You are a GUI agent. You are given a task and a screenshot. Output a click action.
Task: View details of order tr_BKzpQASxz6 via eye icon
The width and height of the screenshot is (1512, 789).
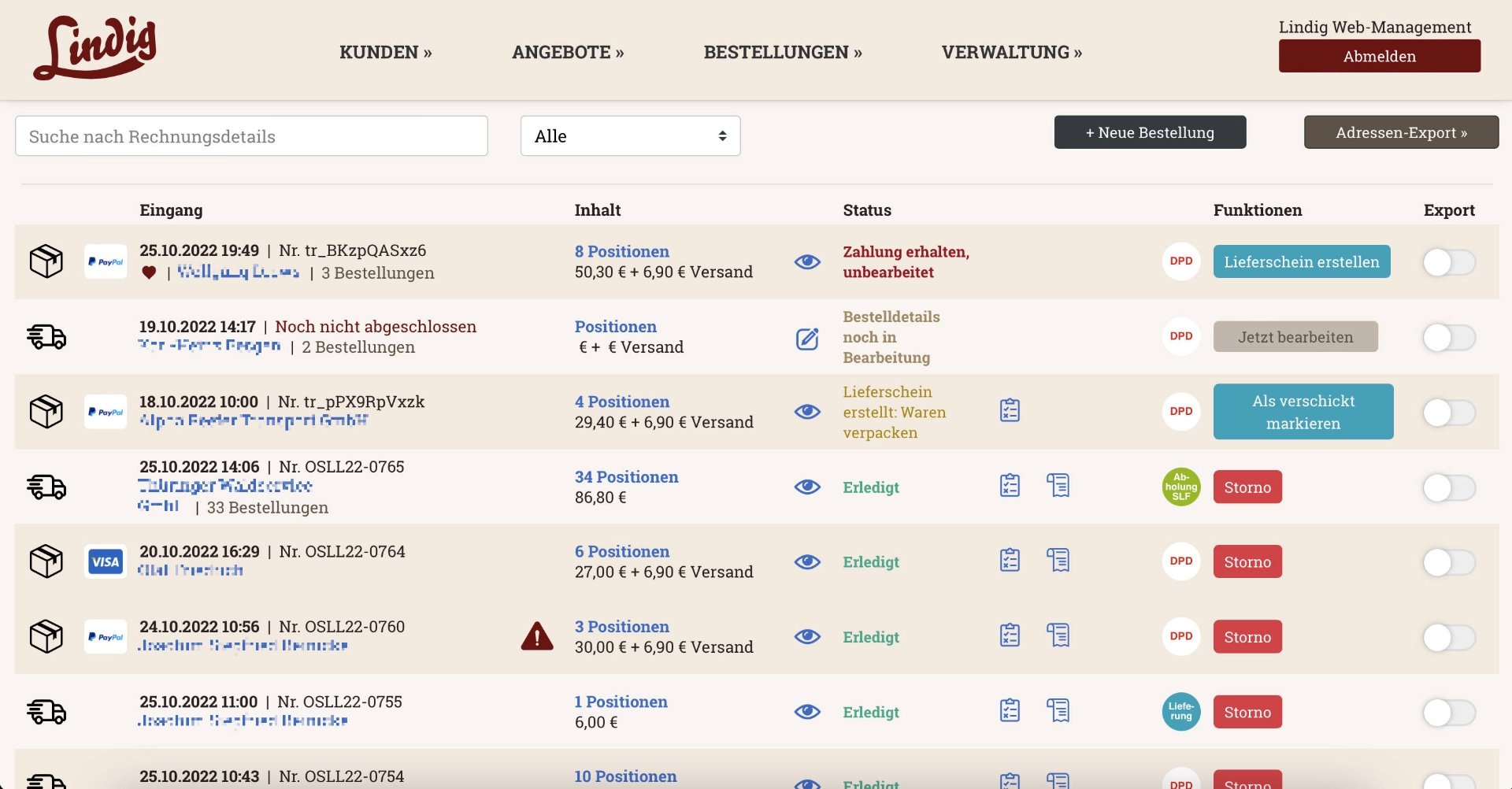point(807,262)
